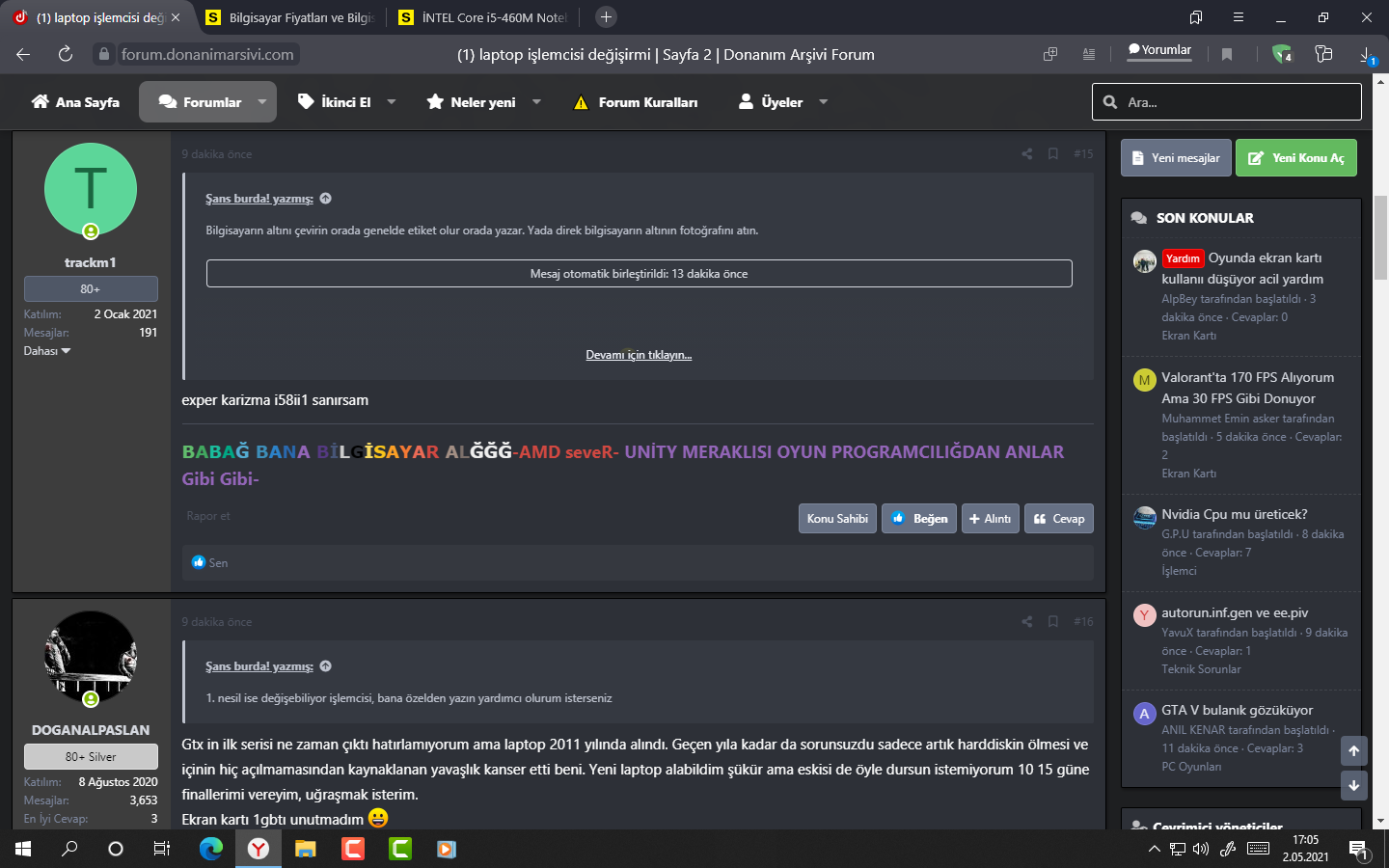The image size is (1389, 868).
Task: Start a new topic with Yeni Konu Aç
Action: pos(1296,158)
